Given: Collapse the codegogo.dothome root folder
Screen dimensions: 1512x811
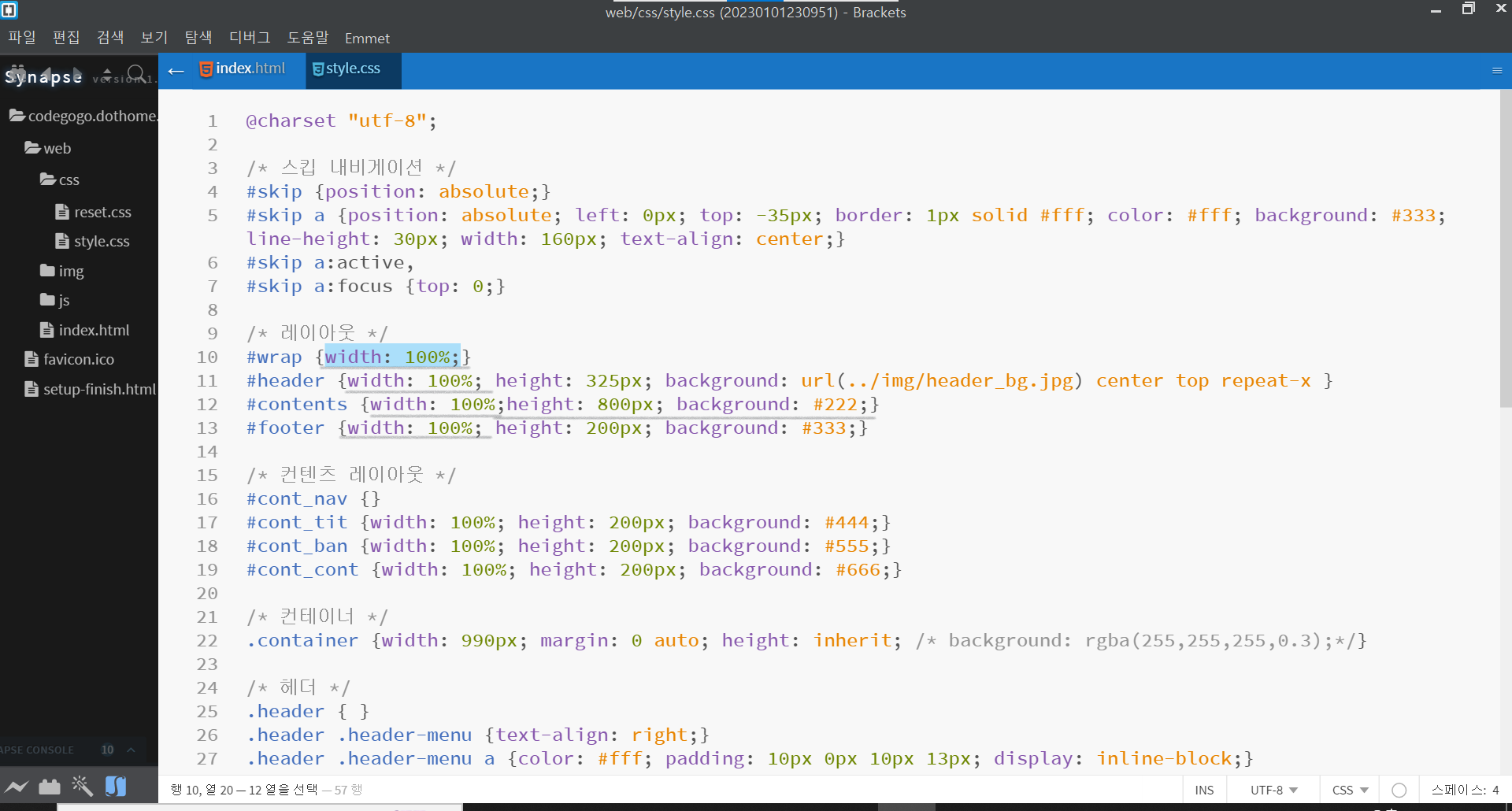Looking at the screenshot, I should (x=83, y=116).
